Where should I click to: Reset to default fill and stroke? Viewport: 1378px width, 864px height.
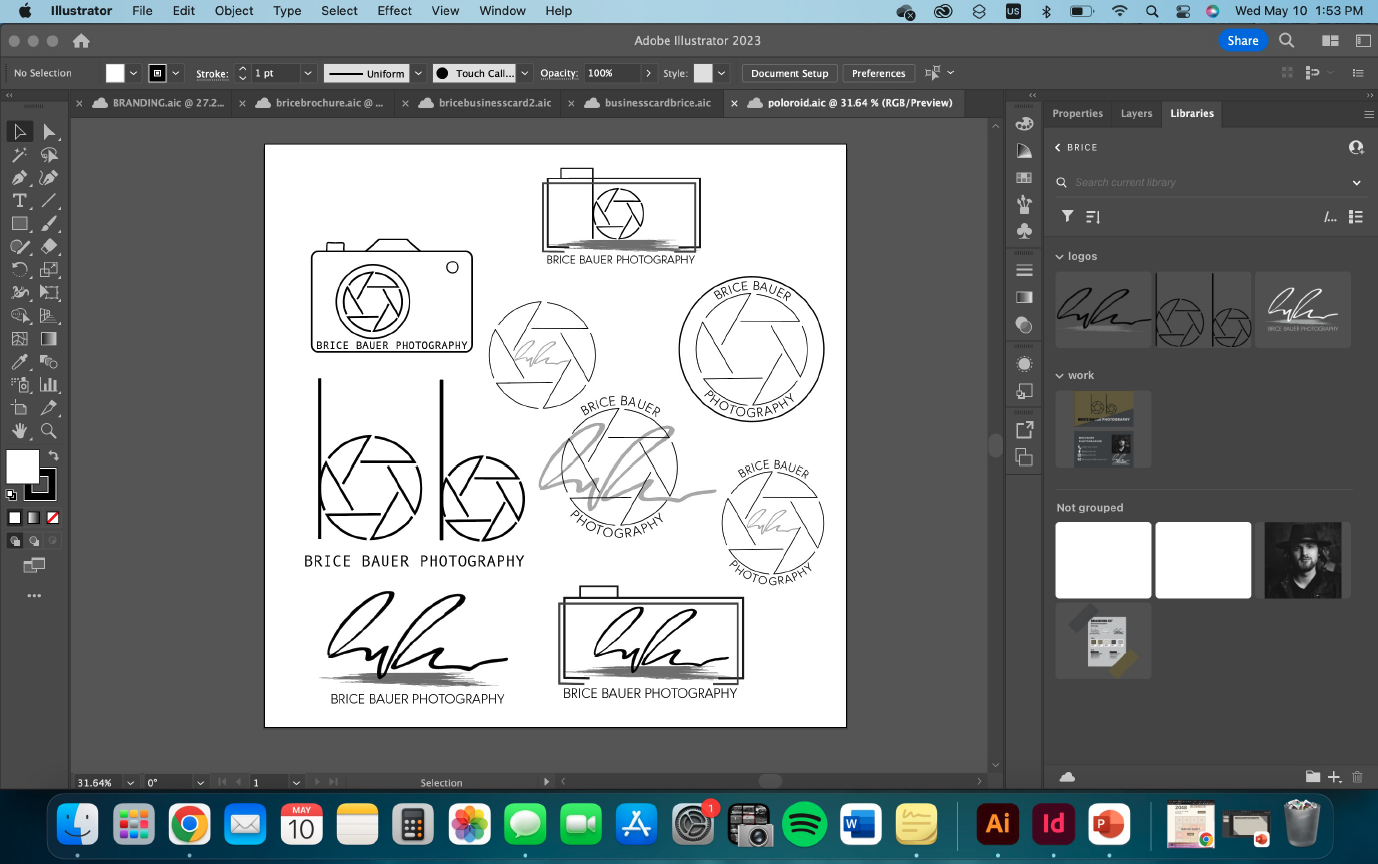pyautogui.click(x=11, y=494)
